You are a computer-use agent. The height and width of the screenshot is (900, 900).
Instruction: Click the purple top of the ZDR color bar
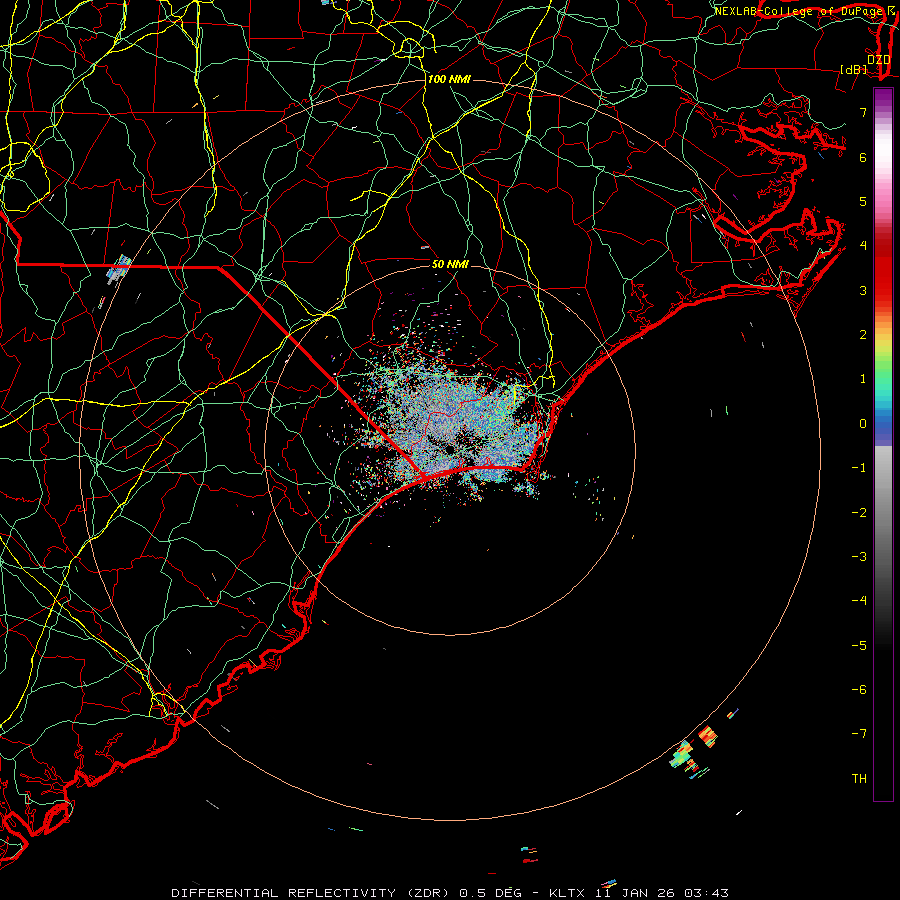point(883,98)
